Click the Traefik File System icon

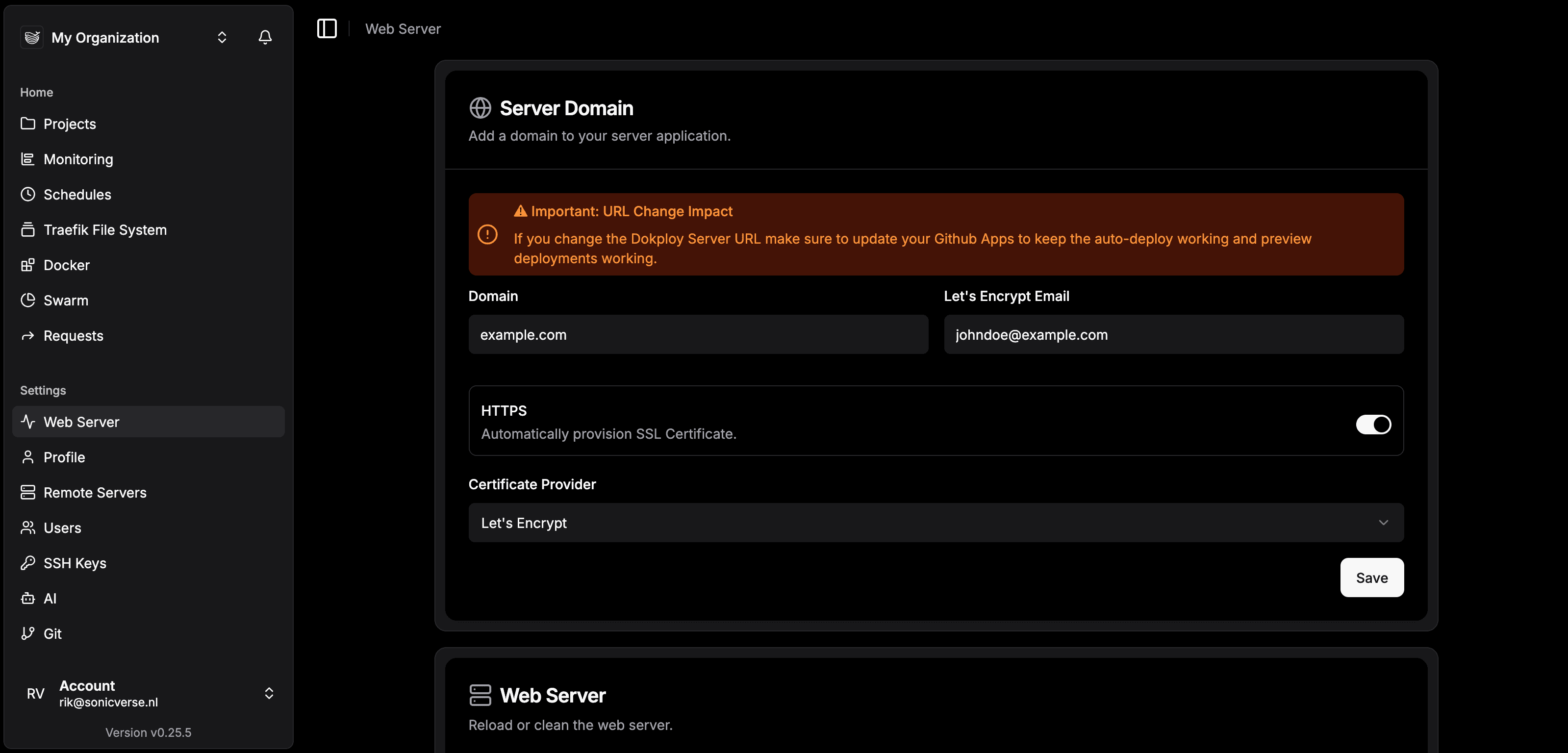pos(27,229)
